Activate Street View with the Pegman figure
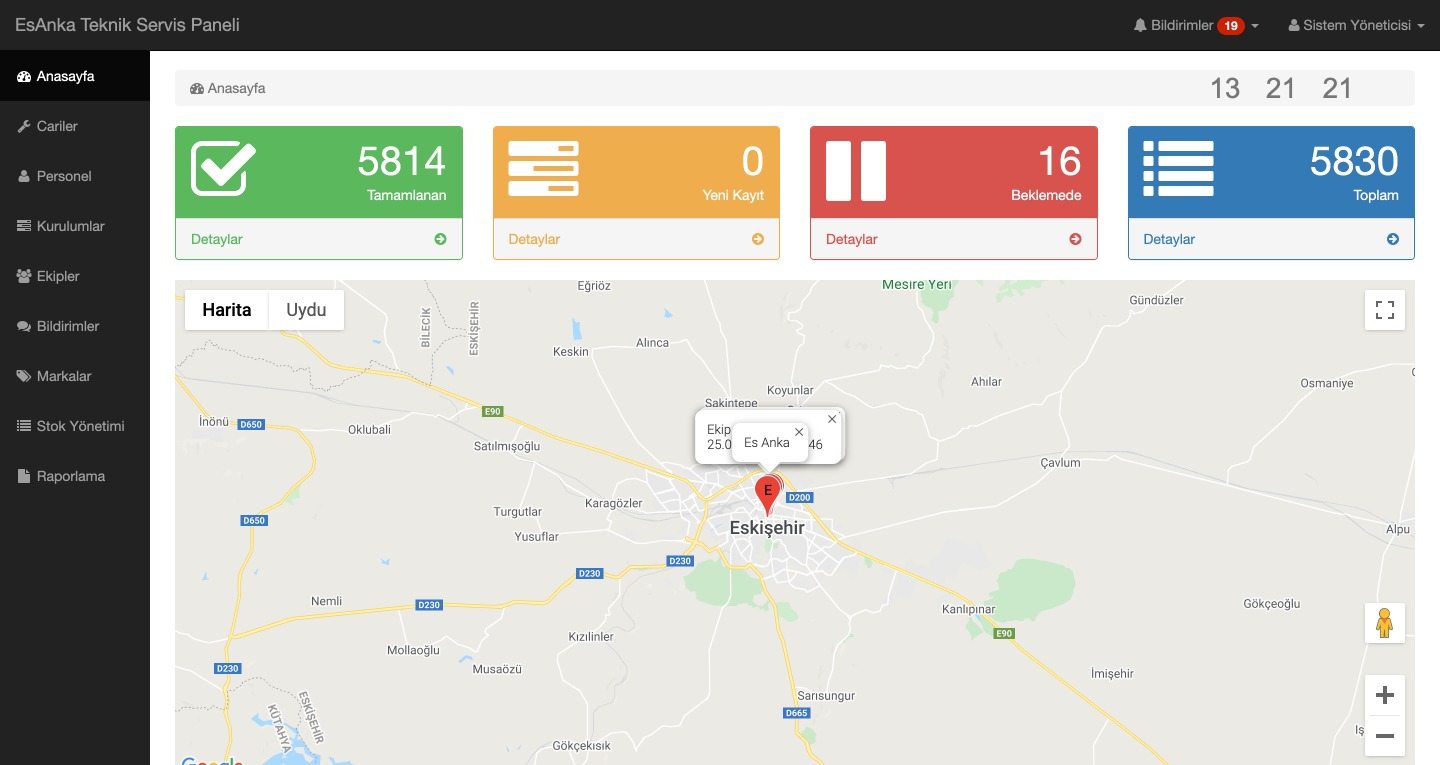The width and height of the screenshot is (1440, 765). [x=1385, y=622]
